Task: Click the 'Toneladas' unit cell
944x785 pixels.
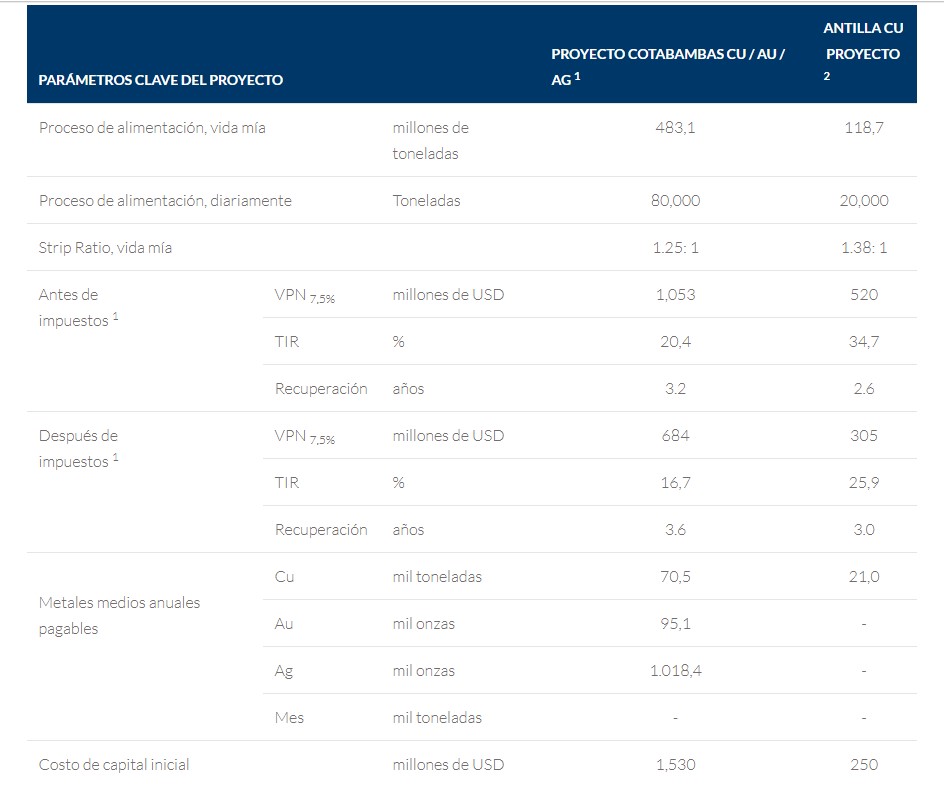Action: coord(426,200)
